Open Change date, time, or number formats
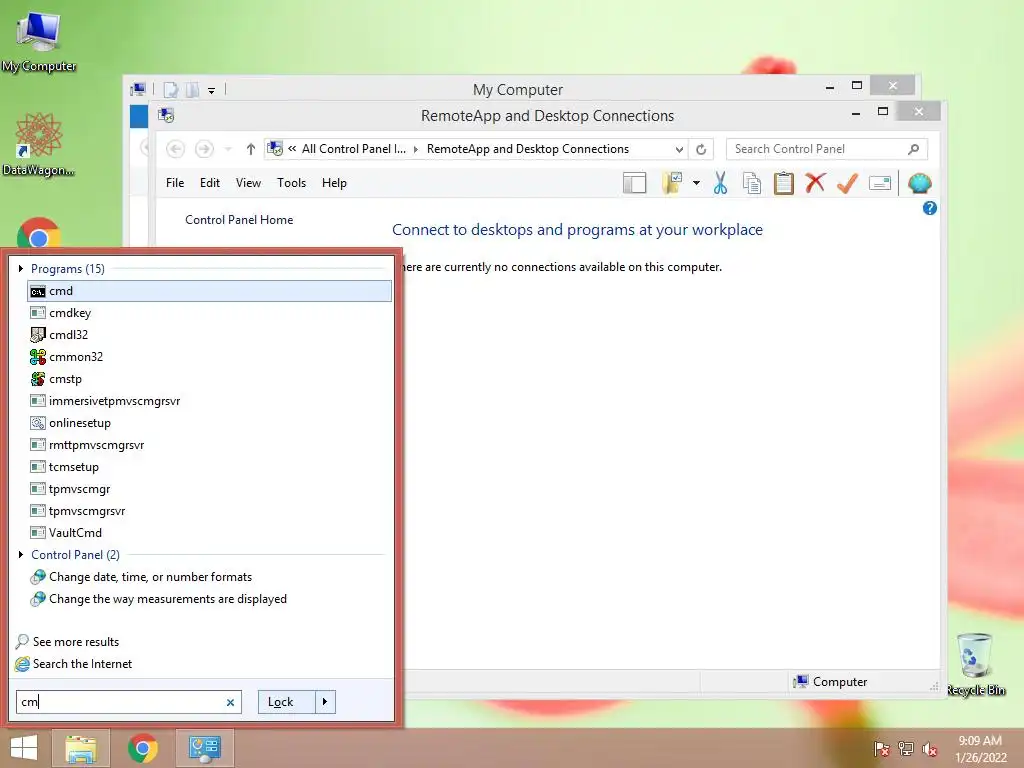The image size is (1024, 768). pos(210,577)
